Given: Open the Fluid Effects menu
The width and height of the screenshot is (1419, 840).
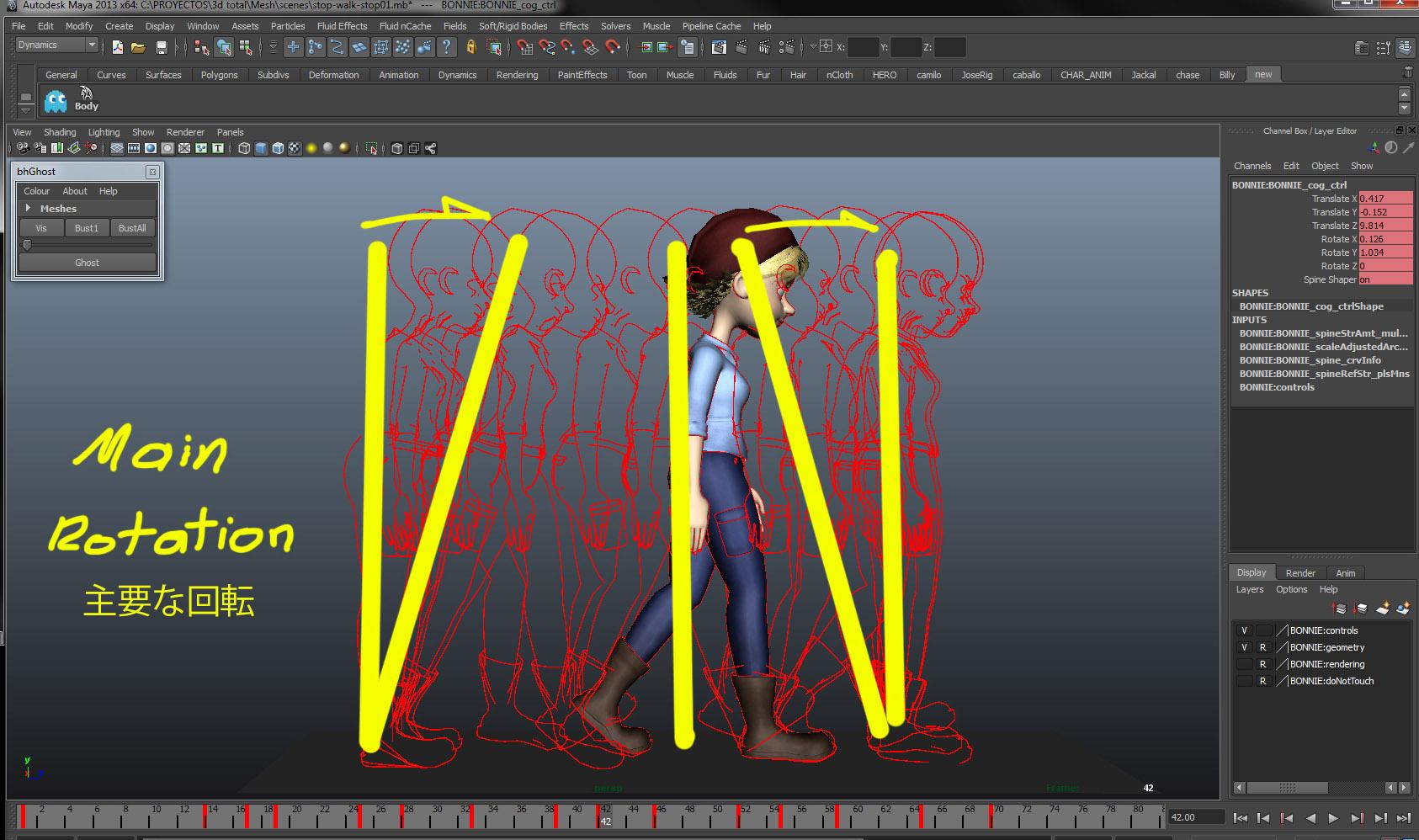Looking at the screenshot, I should 342,26.
